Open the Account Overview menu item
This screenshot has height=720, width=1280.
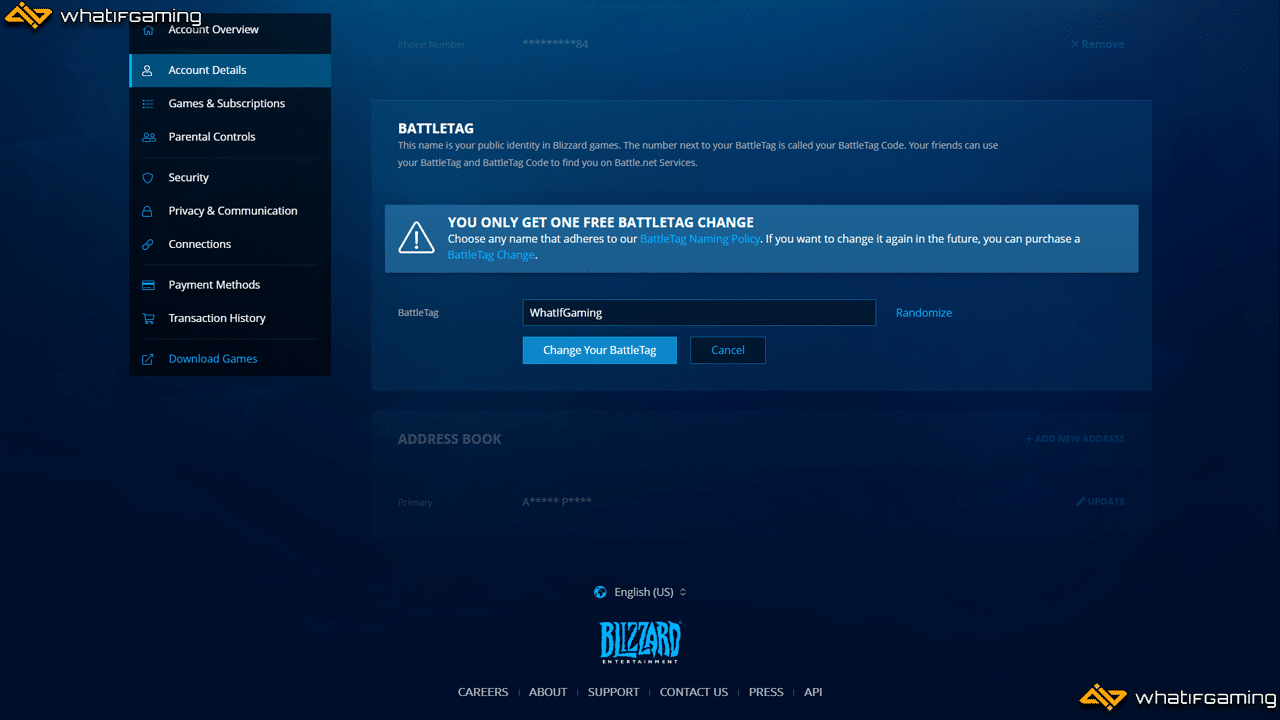(230, 30)
